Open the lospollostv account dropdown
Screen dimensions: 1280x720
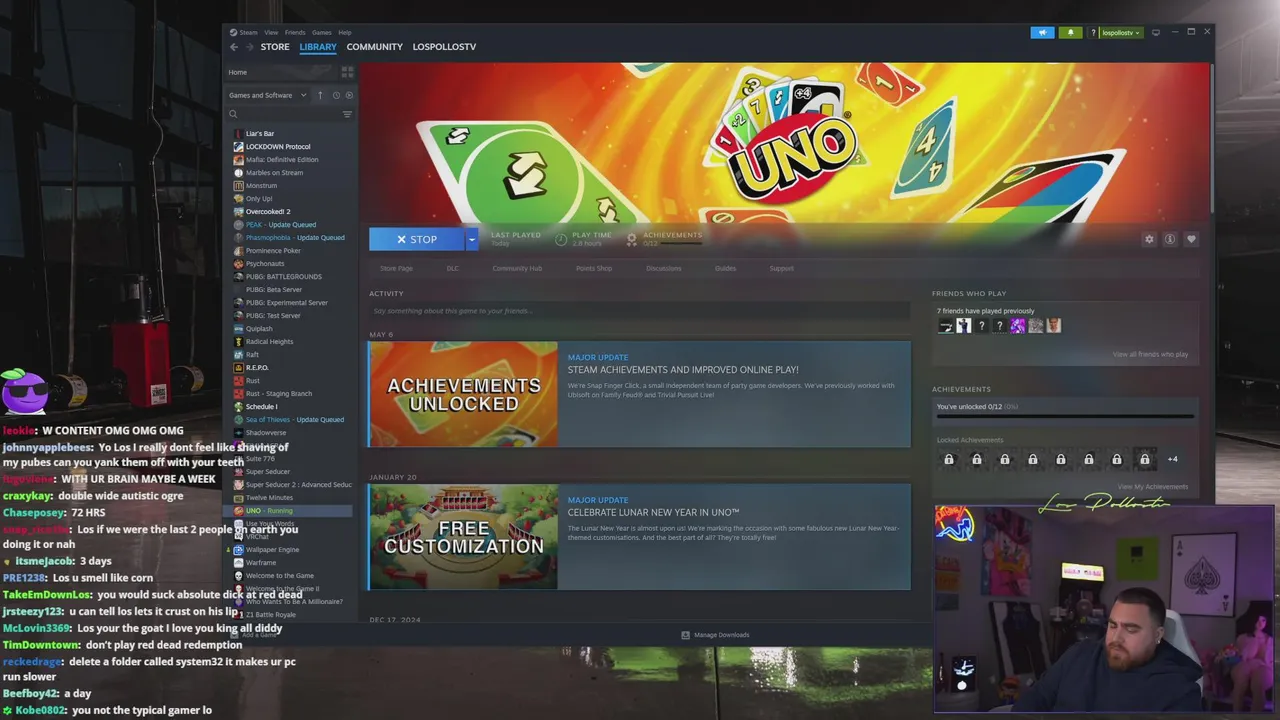pyautogui.click(x=1120, y=33)
